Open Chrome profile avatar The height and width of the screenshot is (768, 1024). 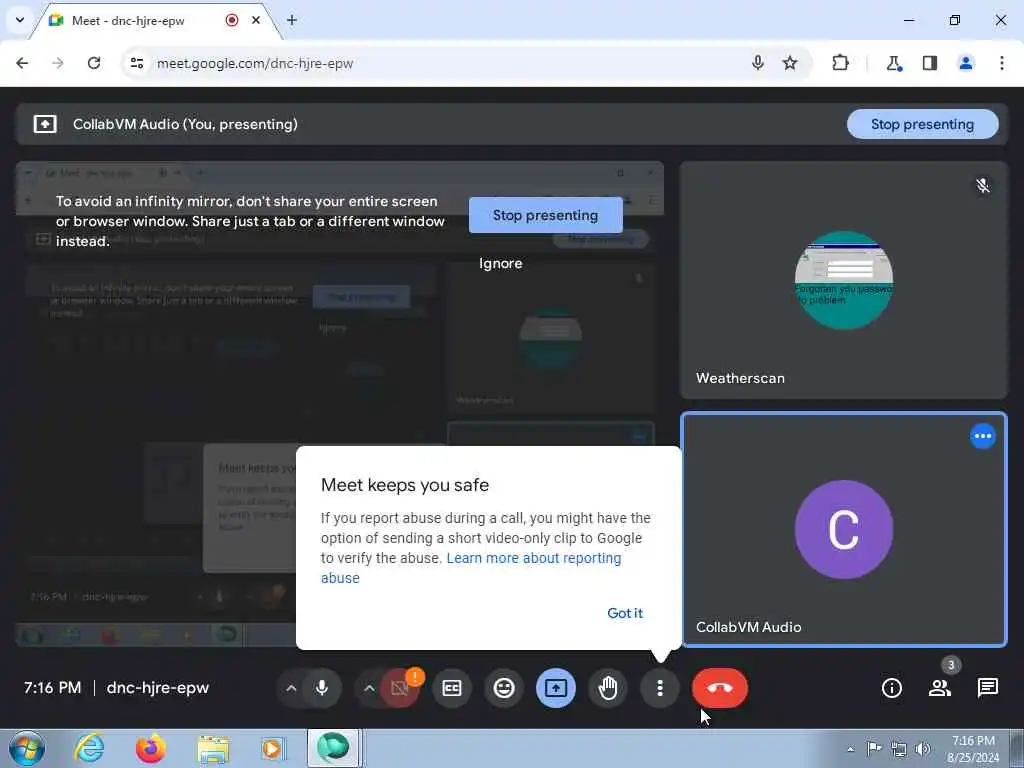[x=966, y=63]
